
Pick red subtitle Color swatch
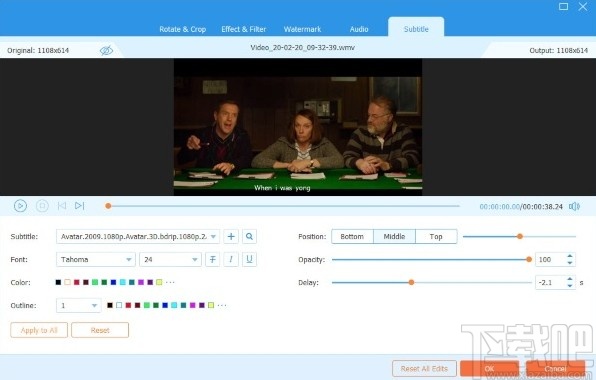click(76, 282)
